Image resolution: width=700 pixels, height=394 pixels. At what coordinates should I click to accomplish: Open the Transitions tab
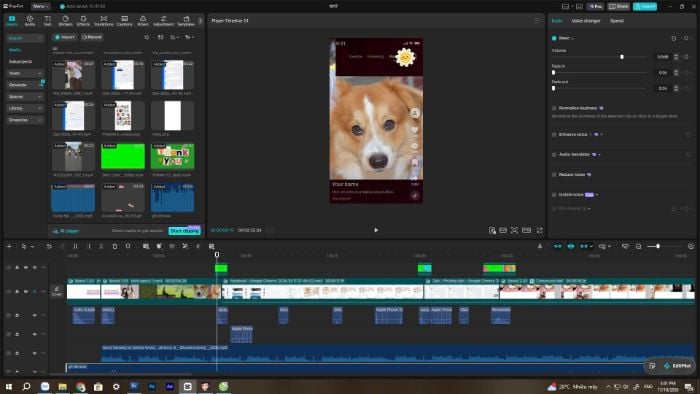(104, 21)
